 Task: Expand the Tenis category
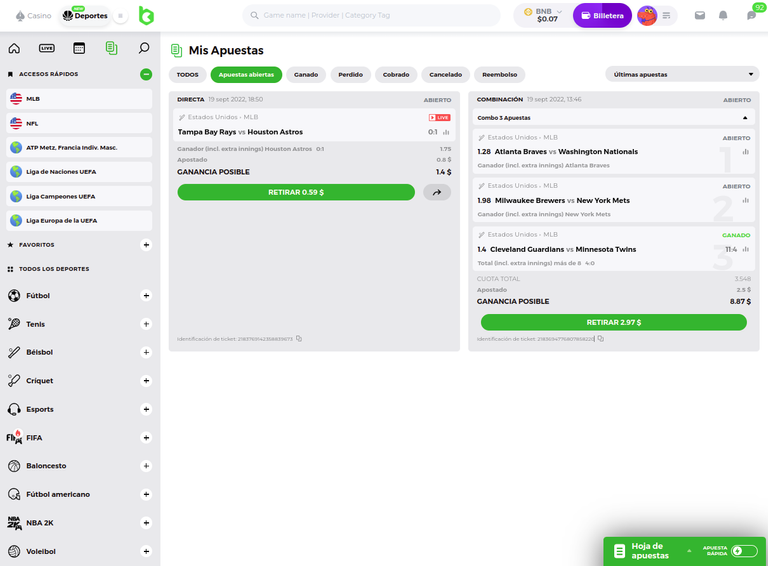(x=146, y=324)
